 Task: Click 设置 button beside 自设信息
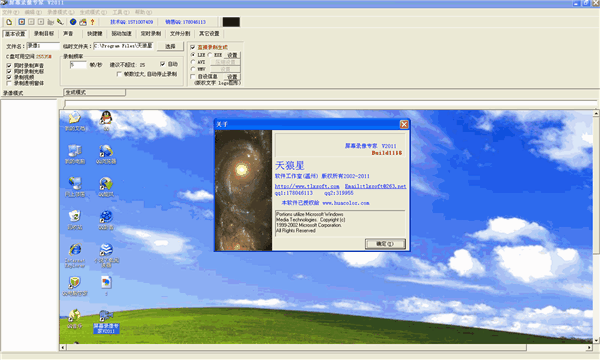(232, 77)
